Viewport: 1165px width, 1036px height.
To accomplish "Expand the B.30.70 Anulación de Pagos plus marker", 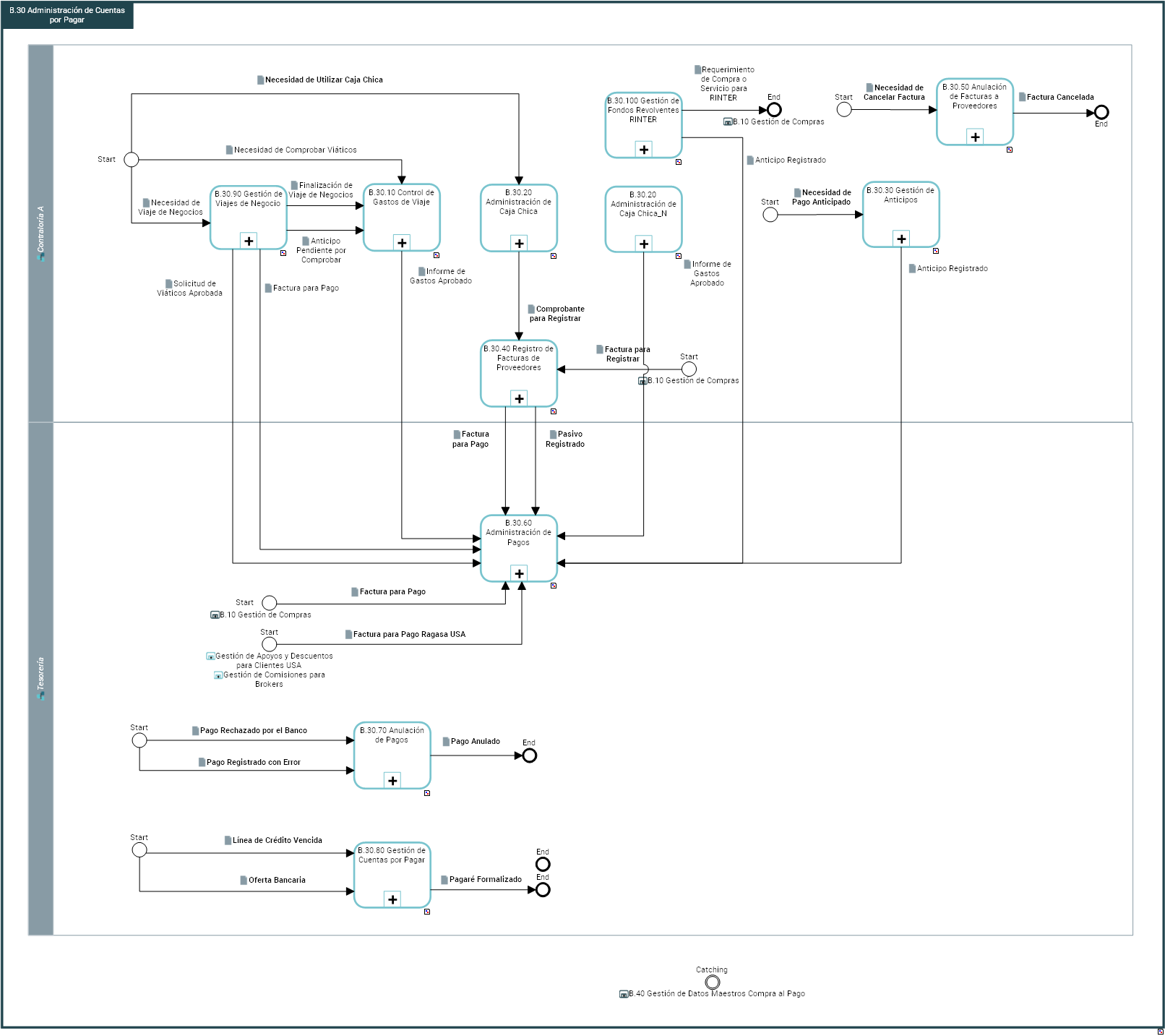I will point(392,781).
